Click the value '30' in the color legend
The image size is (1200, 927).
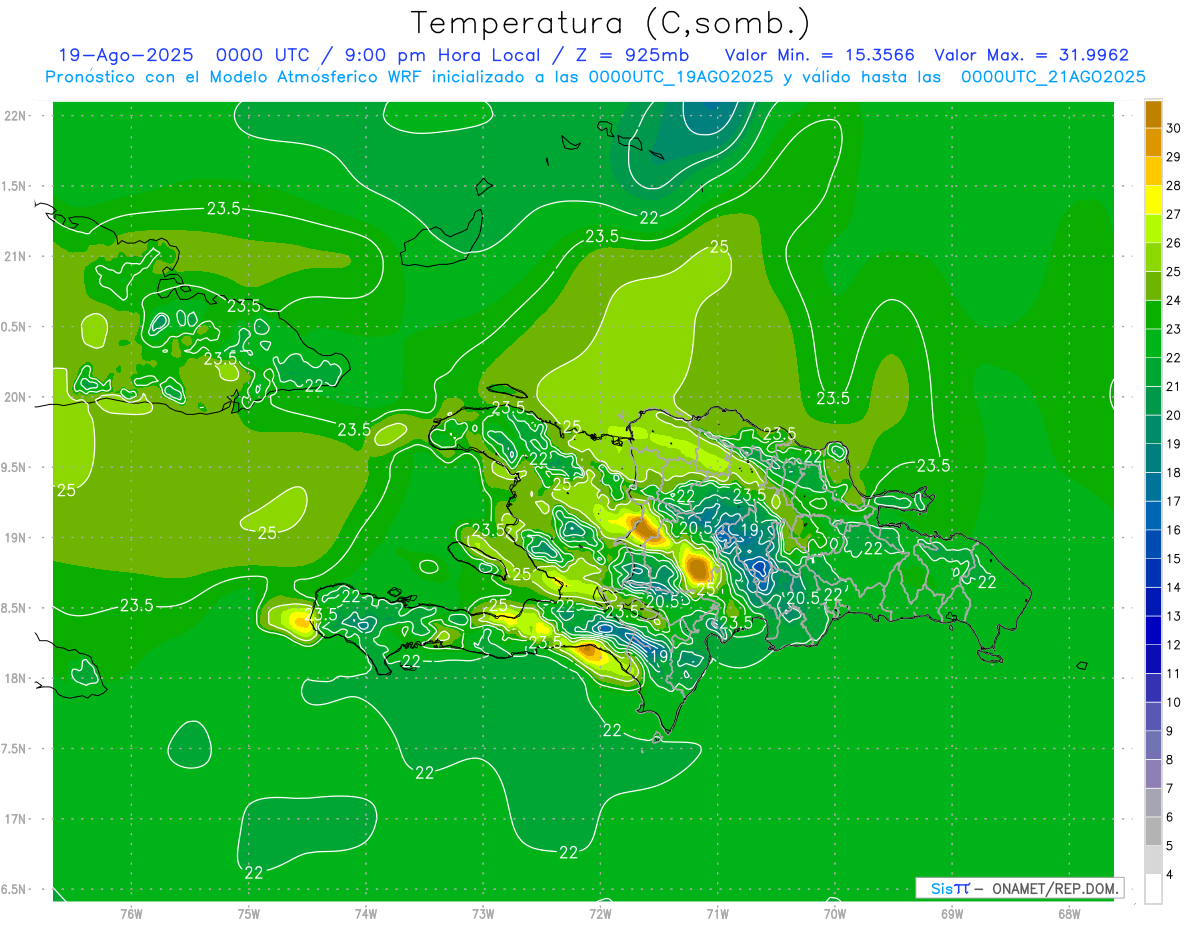tap(1173, 128)
